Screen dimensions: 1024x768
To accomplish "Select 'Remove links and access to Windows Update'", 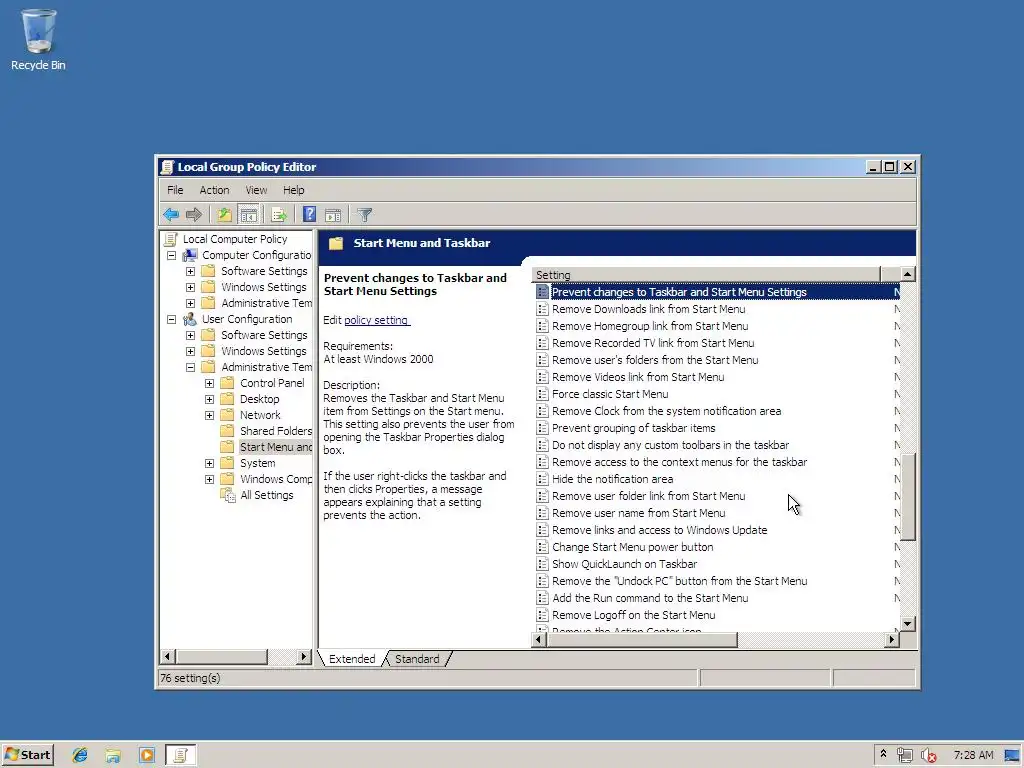I will click(x=660, y=530).
